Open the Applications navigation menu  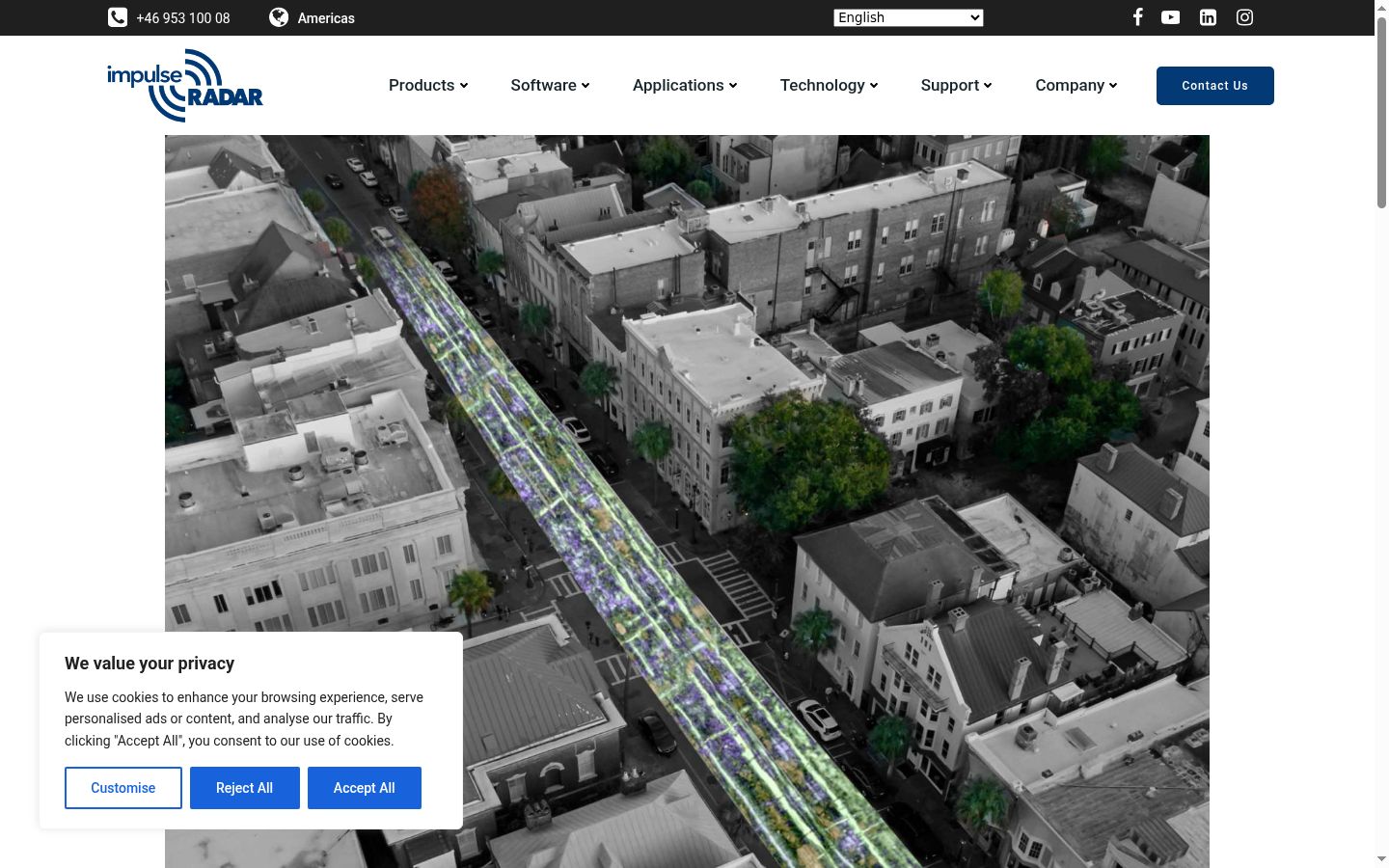pyautogui.click(x=678, y=86)
